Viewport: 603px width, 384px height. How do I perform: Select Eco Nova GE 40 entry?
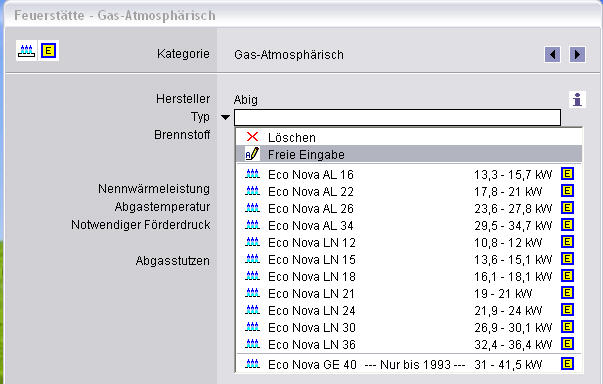pyautogui.click(x=409, y=364)
